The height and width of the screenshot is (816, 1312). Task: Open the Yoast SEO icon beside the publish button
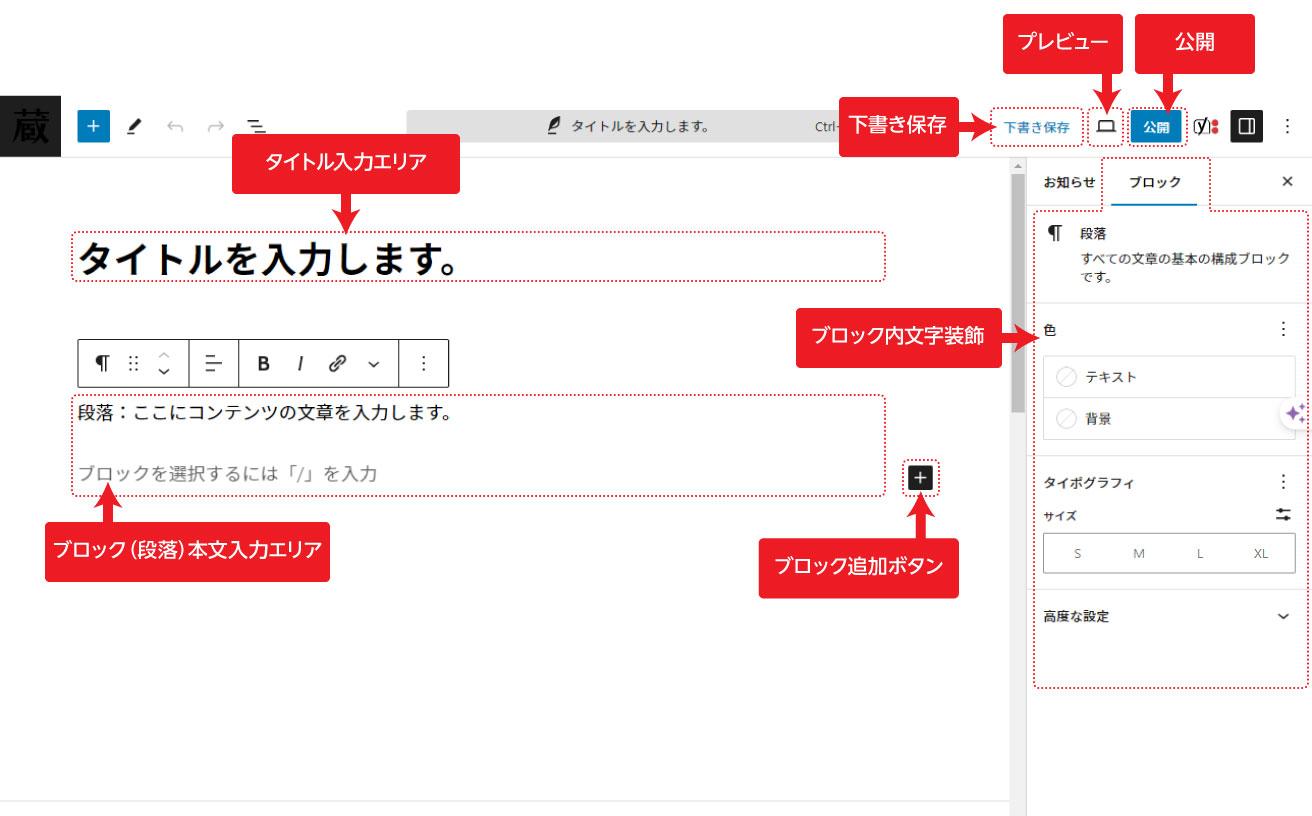point(1203,126)
